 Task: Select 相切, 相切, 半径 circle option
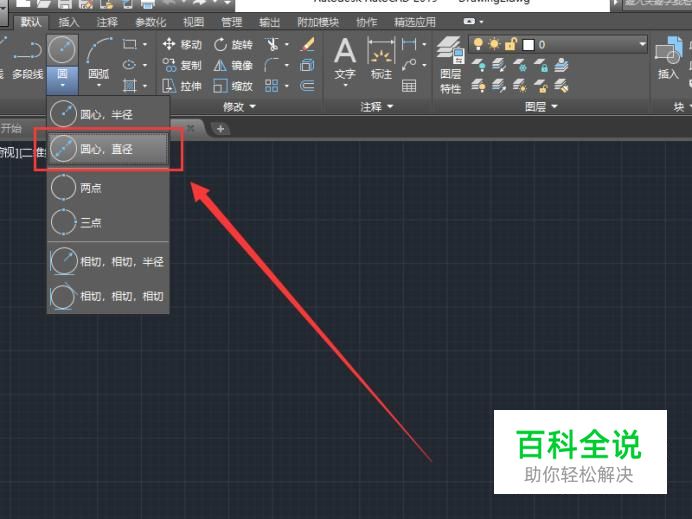tap(108, 261)
